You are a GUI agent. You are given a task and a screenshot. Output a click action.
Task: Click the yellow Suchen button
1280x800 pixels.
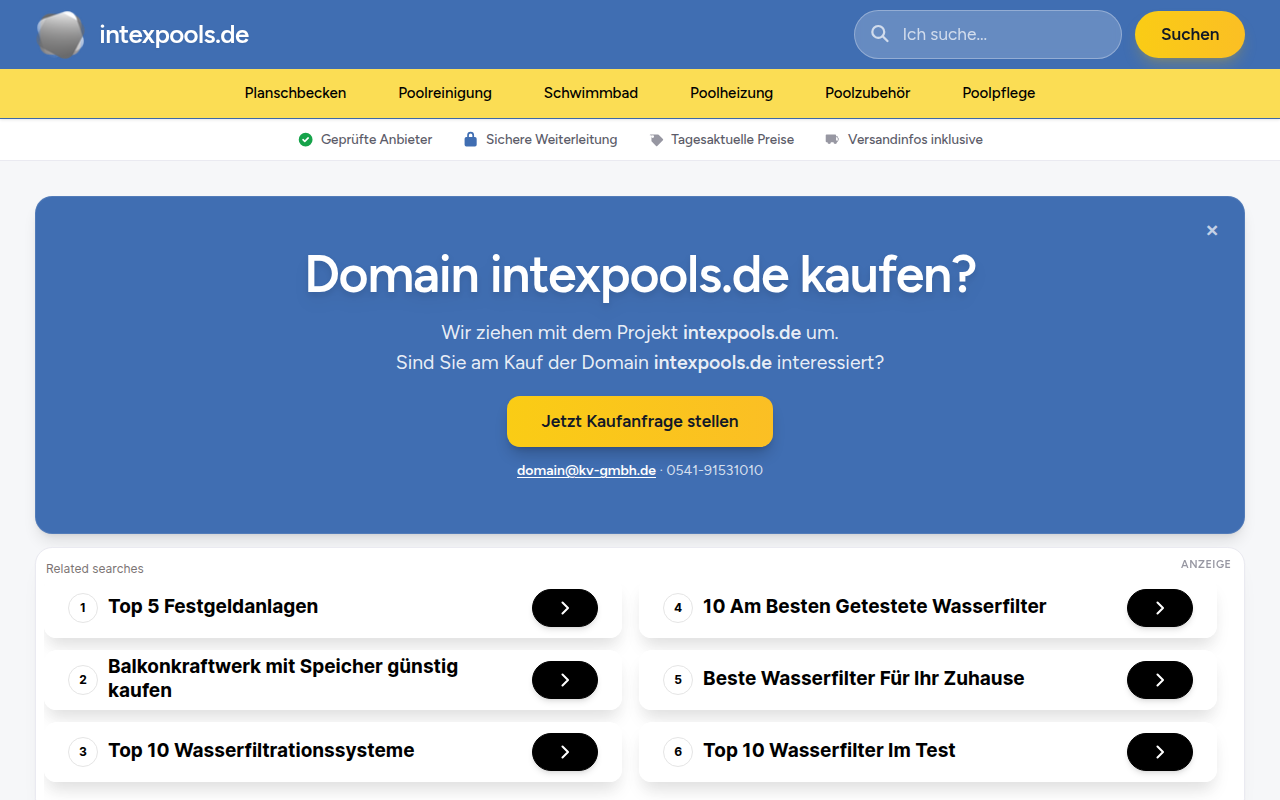[1190, 35]
